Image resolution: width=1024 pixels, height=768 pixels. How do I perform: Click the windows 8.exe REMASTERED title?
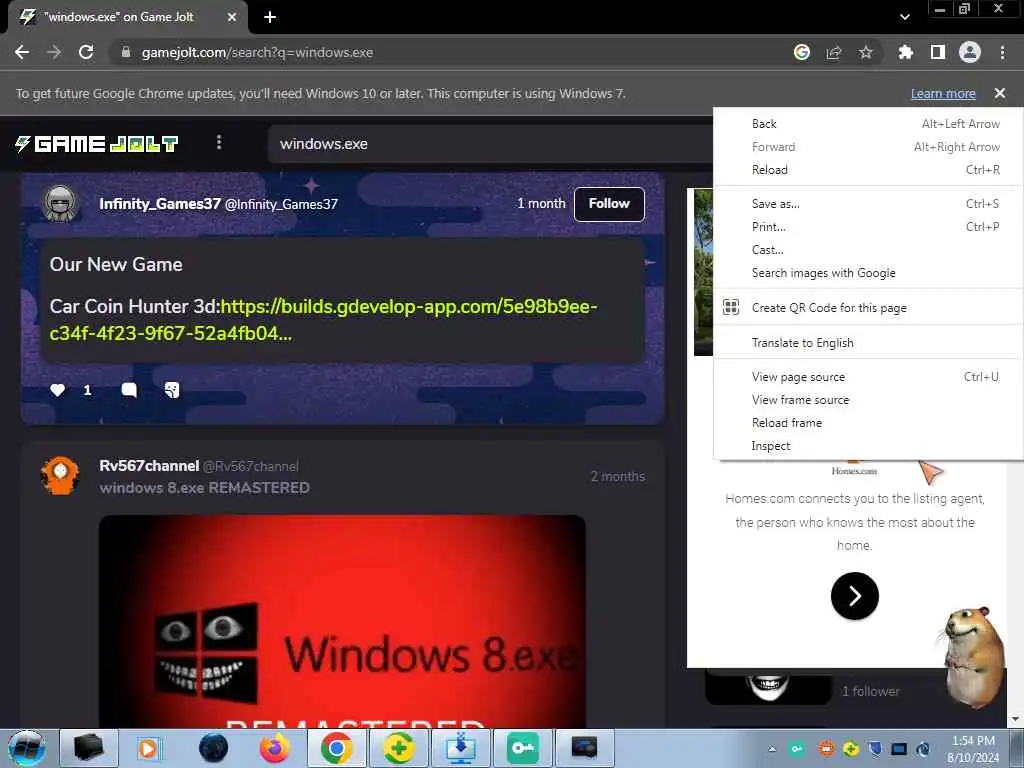pyautogui.click(x=204, y=488)
